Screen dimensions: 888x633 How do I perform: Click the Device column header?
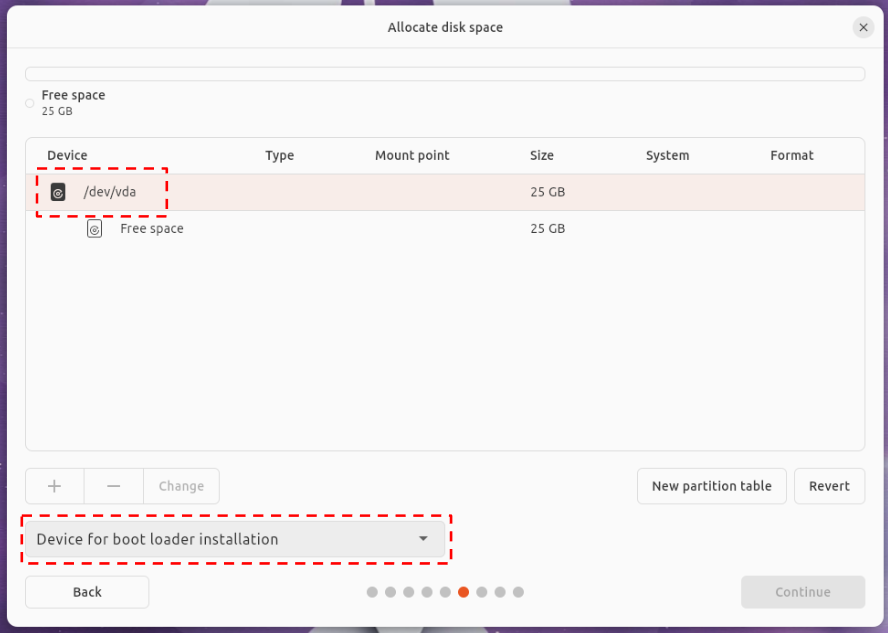click(66, 155)
